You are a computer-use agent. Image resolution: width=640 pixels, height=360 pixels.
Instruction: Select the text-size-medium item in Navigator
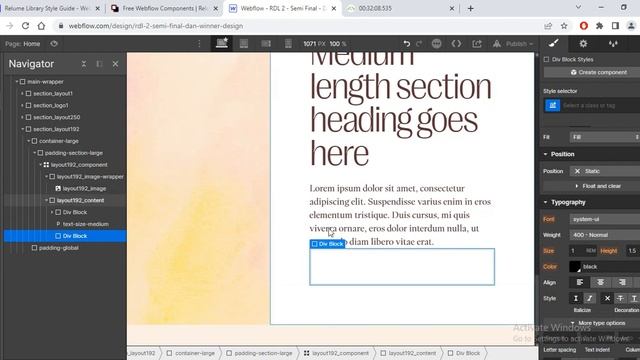click(x=86, y=224)
